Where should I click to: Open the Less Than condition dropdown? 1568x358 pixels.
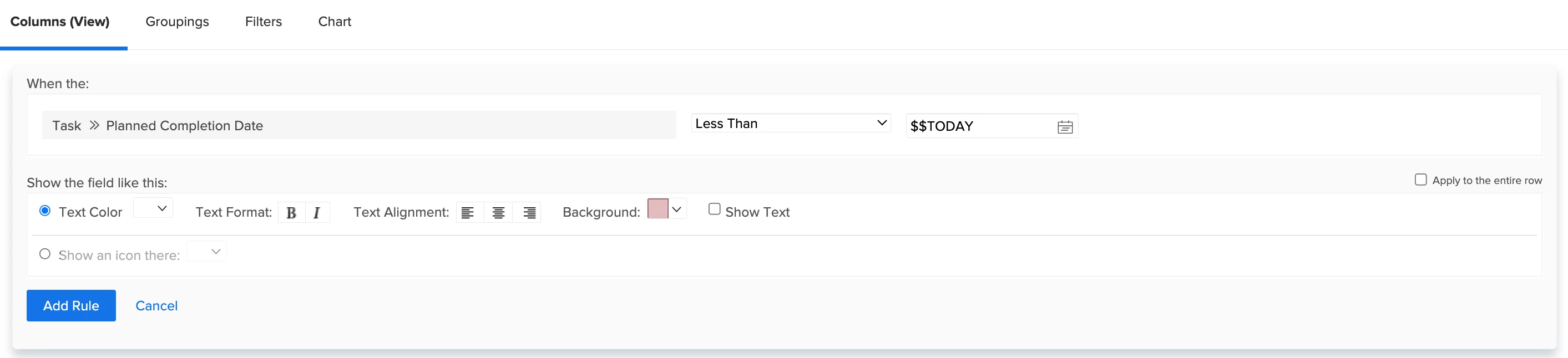790,124
